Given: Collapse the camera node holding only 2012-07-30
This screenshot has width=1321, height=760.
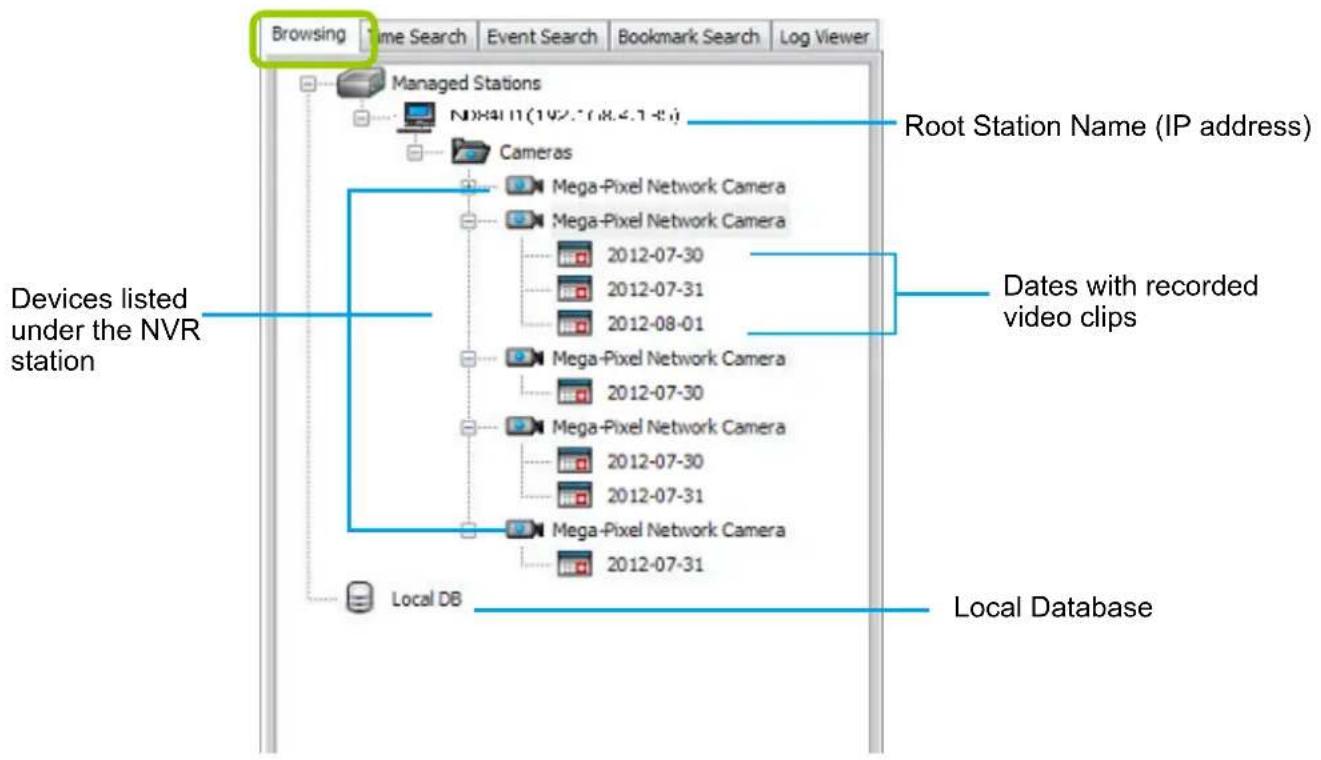Looking at the screenshot, I should (467, 358).
